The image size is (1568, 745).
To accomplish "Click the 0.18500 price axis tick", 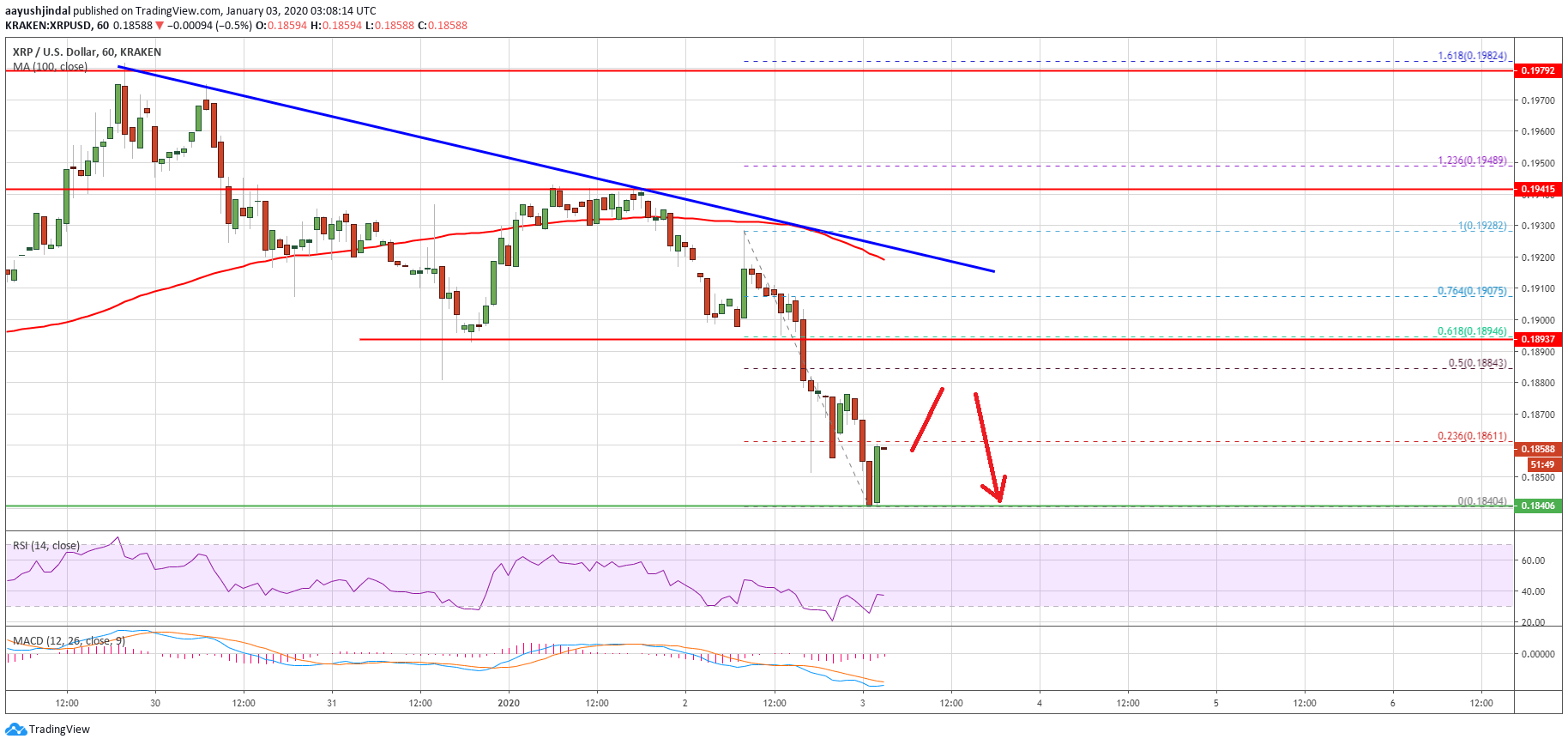I will (1538, 477).
